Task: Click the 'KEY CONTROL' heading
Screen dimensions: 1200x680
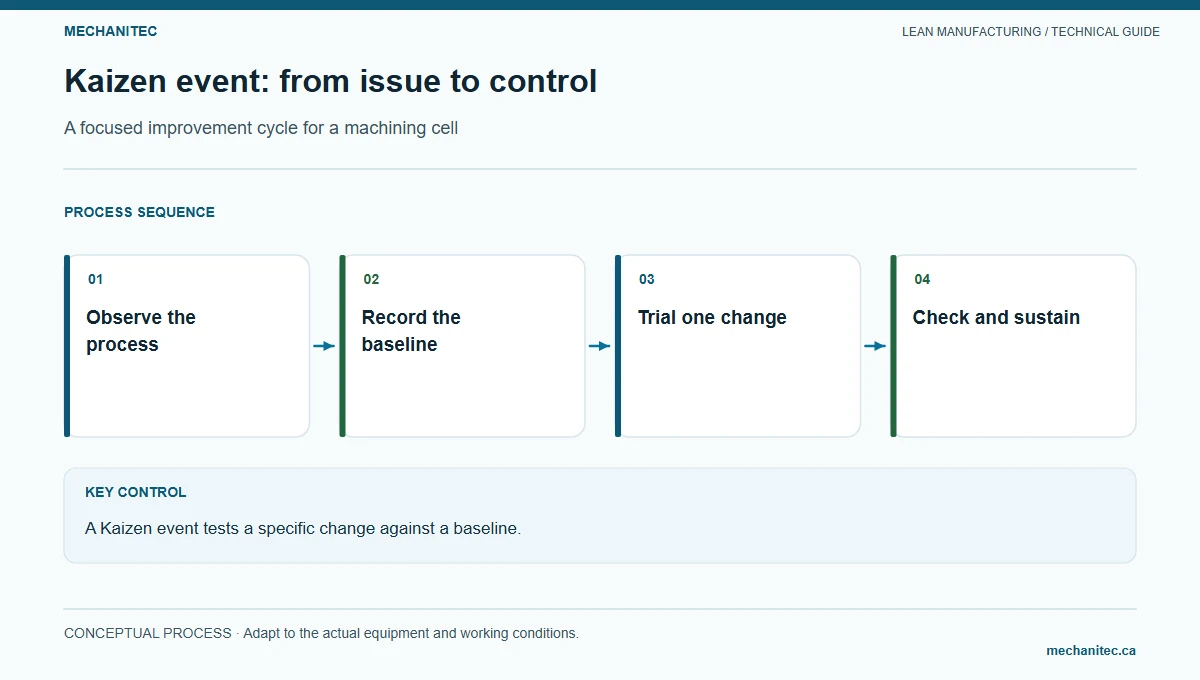Action: tap(135, 492)
